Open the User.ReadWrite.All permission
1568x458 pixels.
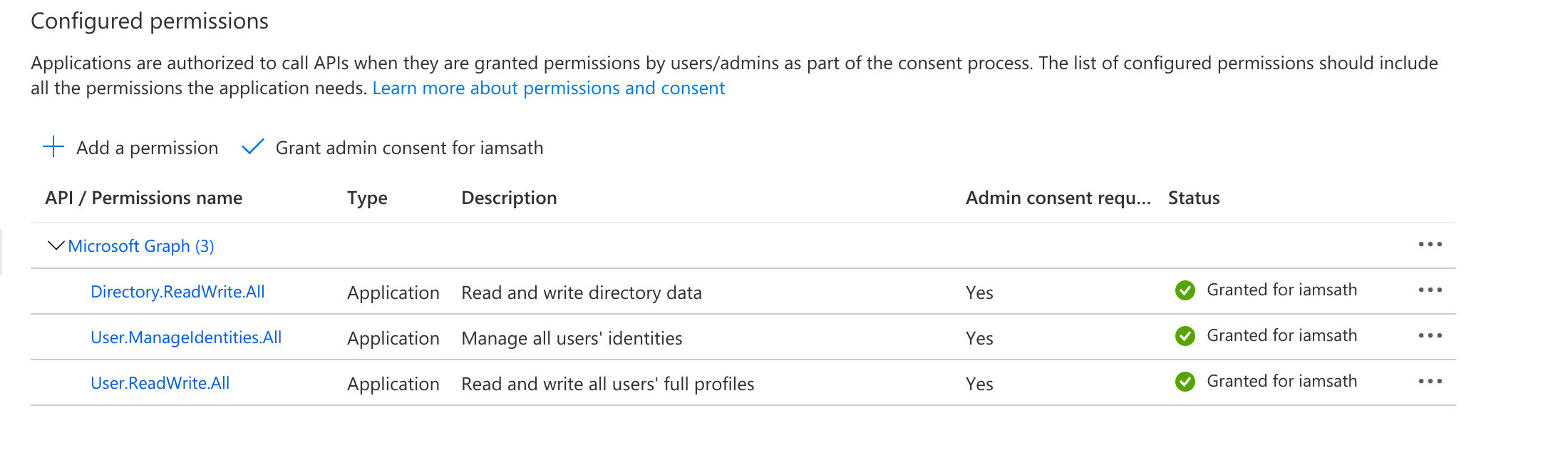(x=160, y=383)
